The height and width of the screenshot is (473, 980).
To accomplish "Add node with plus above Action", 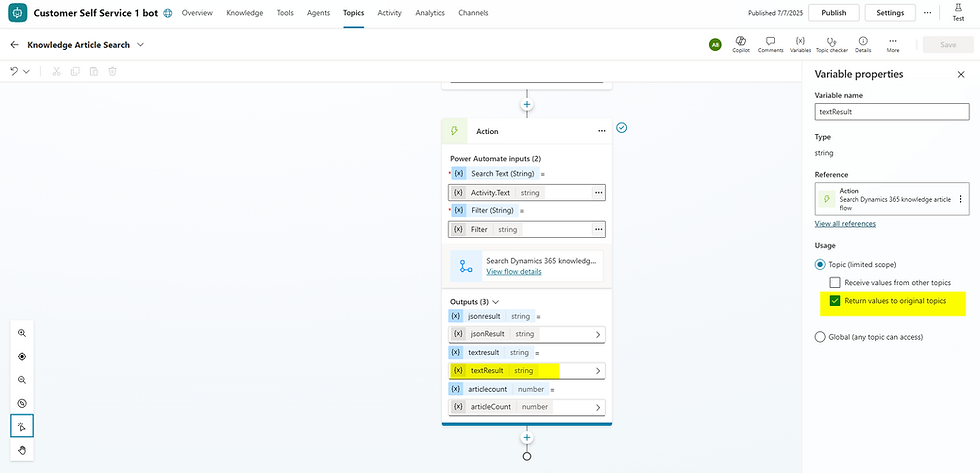I will point(527,105).
